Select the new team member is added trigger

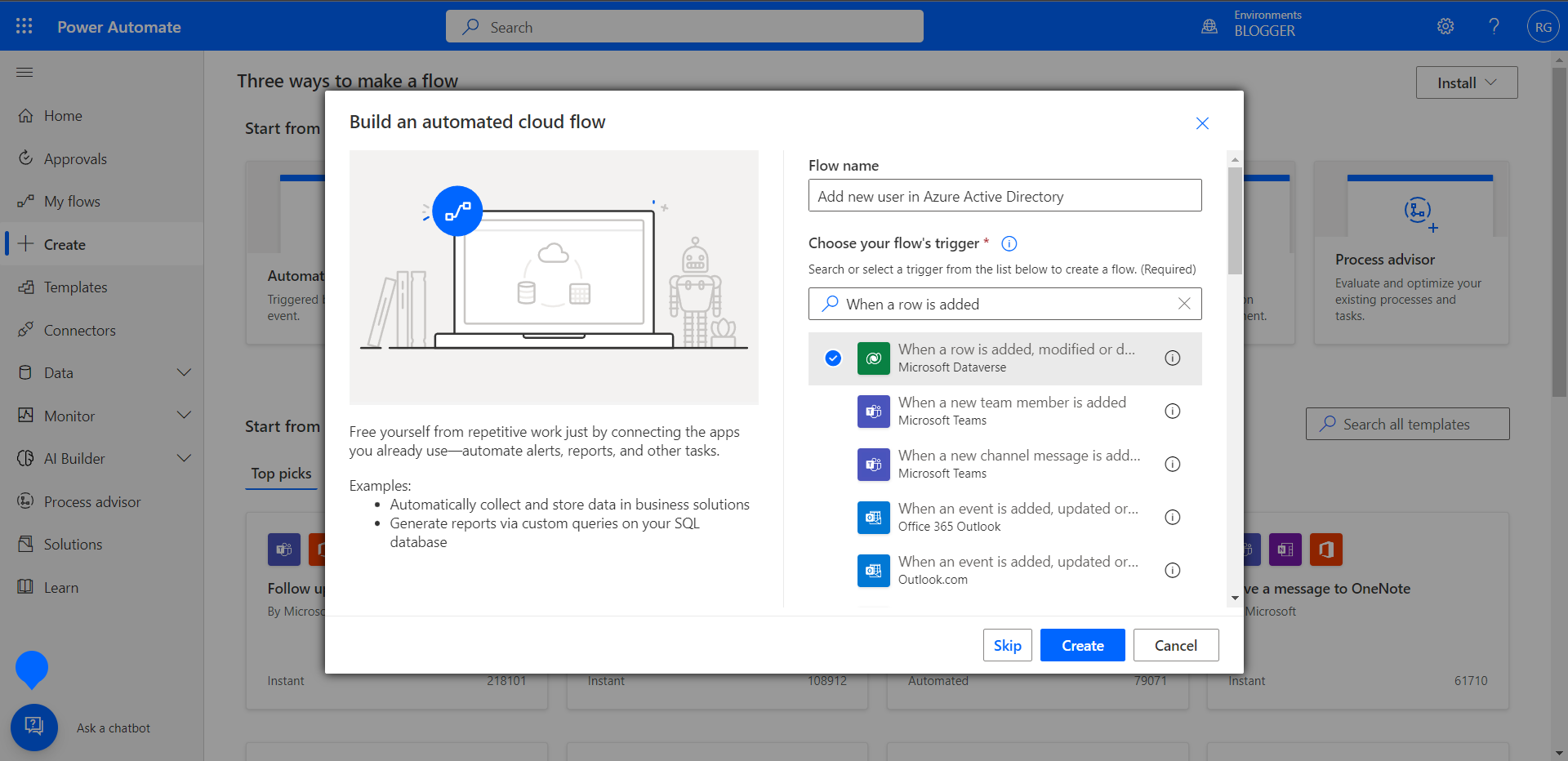tap(1005, 411)
